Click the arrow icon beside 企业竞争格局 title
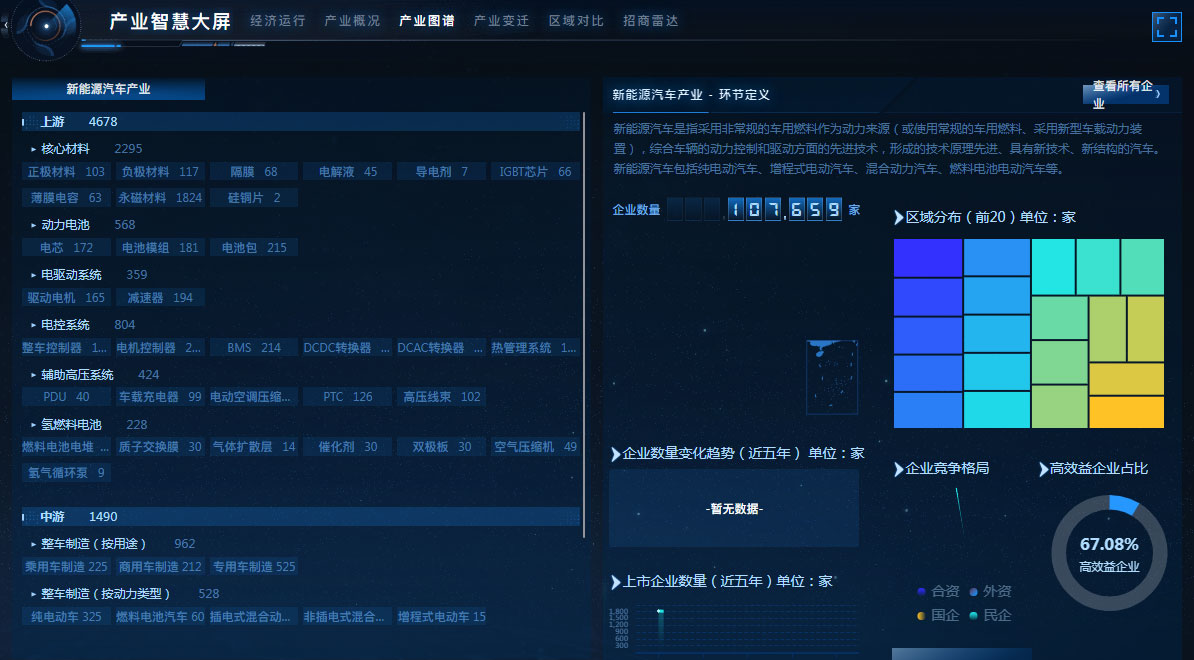1194x660 pixels. (898, 468)
